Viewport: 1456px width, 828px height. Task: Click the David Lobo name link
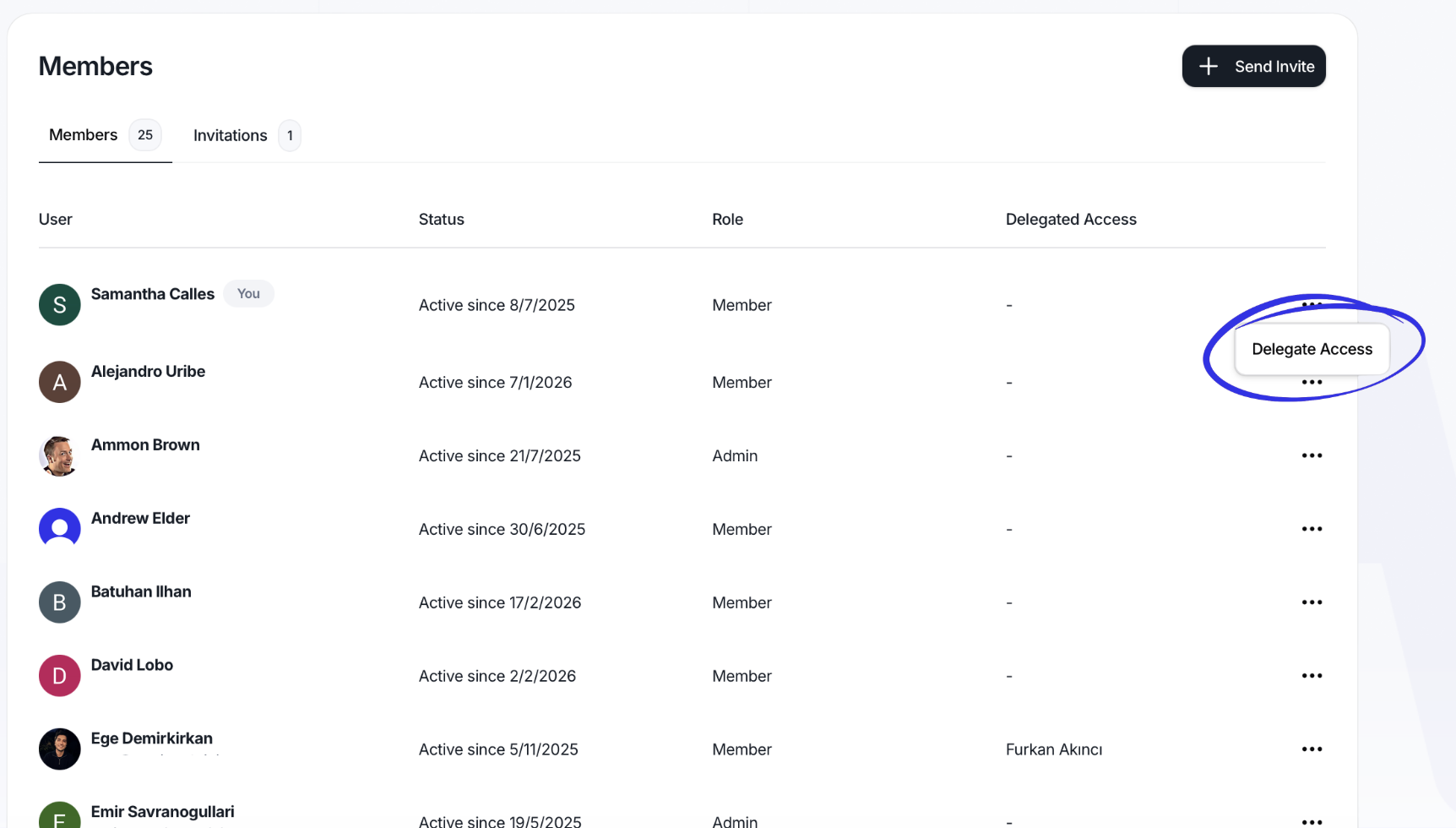pos(132,665)
